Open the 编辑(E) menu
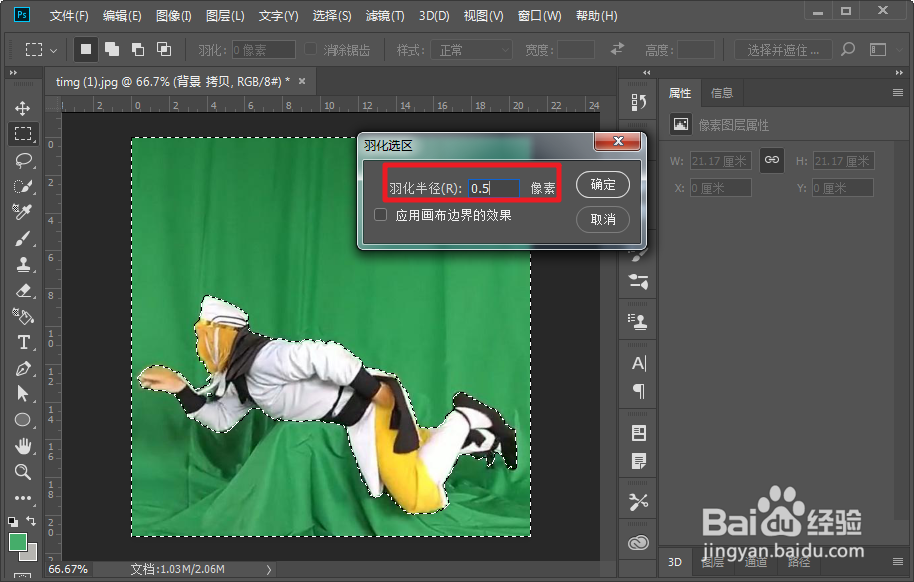The width and height of the screenshot is (914, 582). 122,16
